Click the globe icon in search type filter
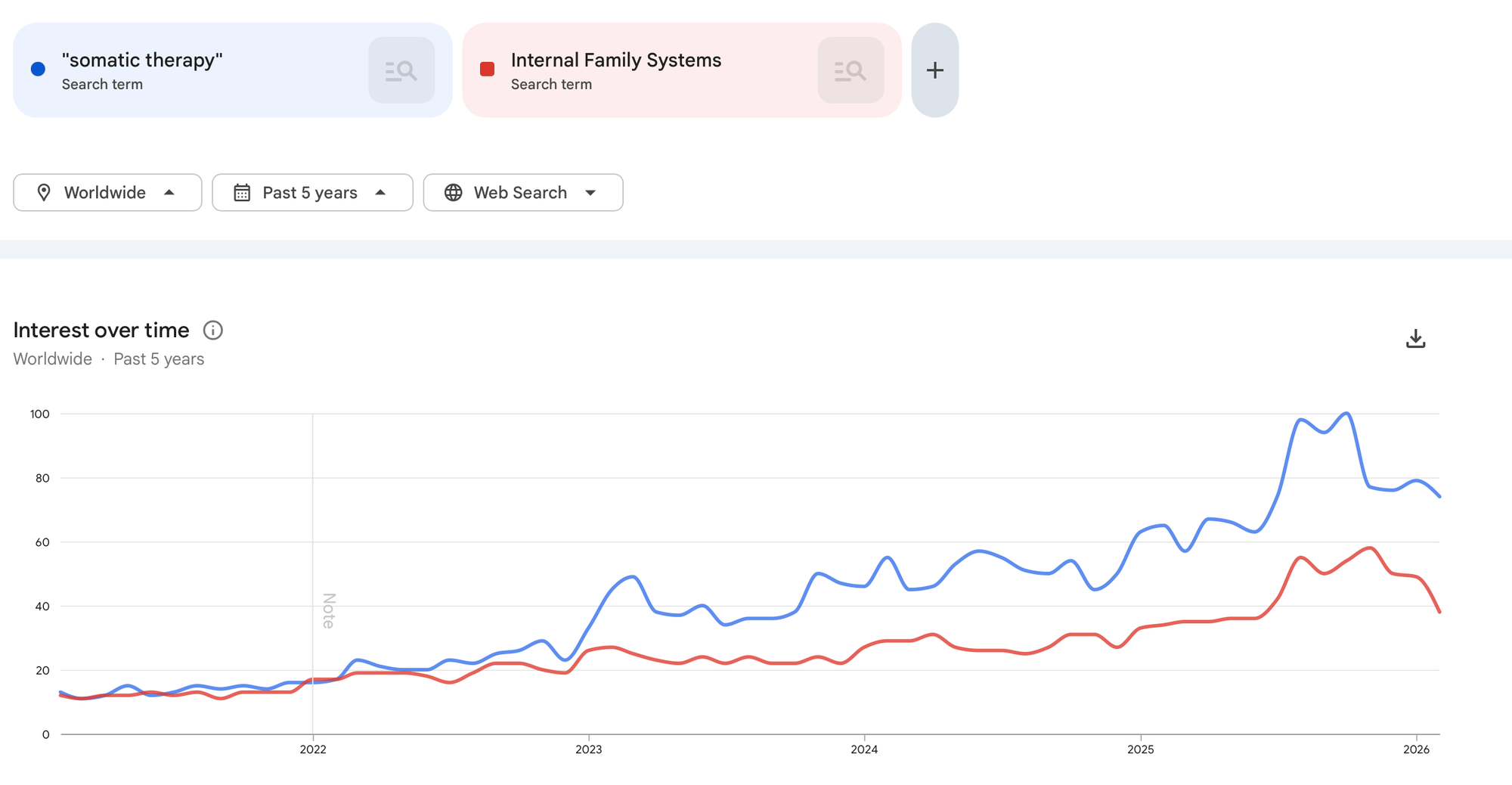This screenshot has height=785, width=1512. (x=454, y=193)
